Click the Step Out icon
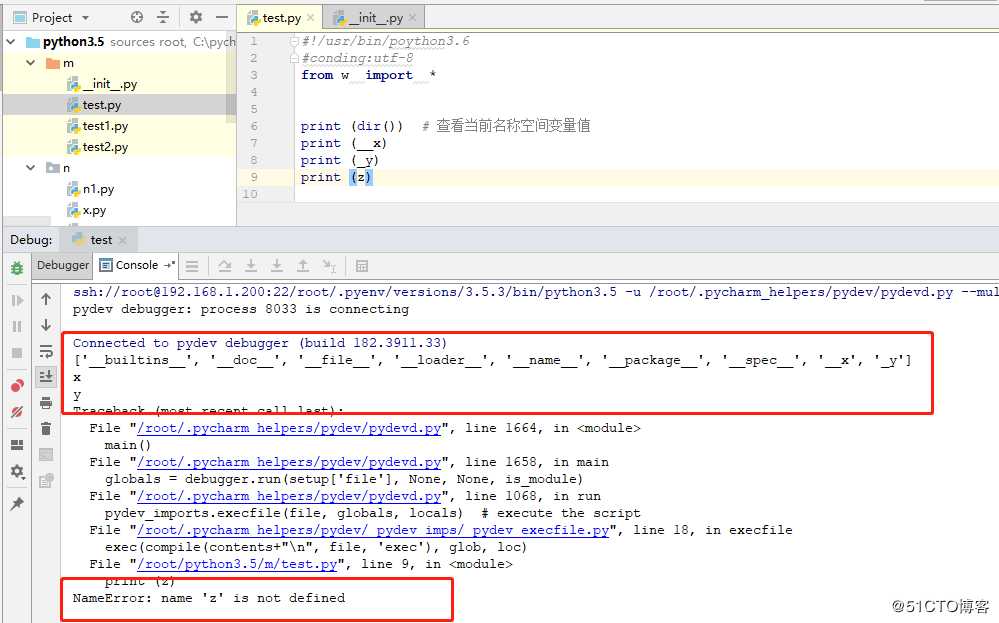Image resolution: width=999 pixels, height=623 pixels. [303, 266]
